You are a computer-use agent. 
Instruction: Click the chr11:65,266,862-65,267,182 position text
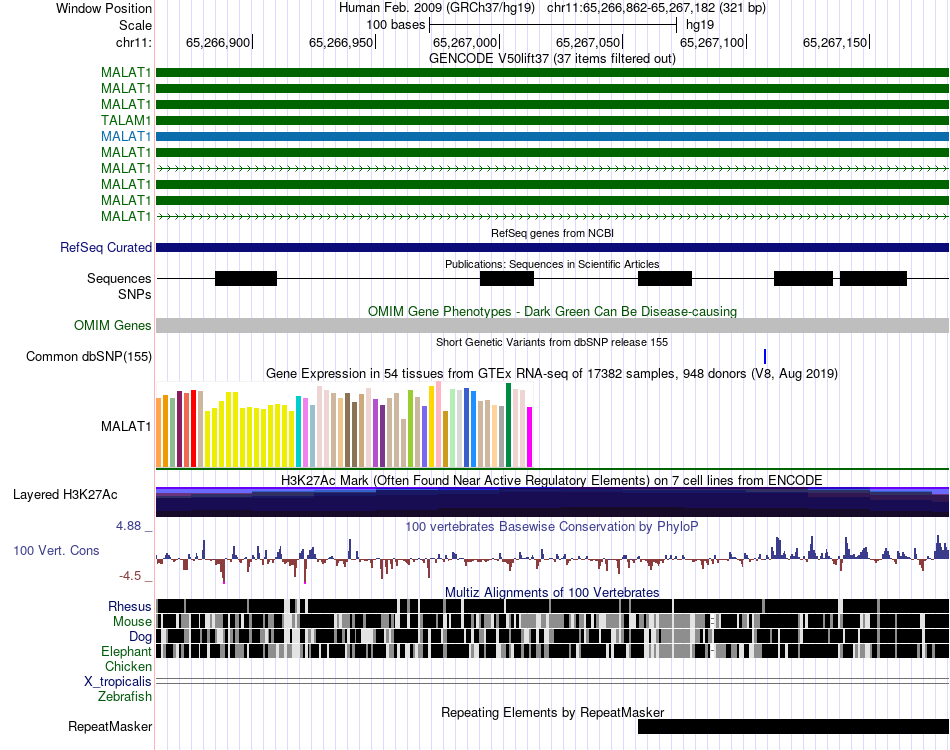pos(656,8)
